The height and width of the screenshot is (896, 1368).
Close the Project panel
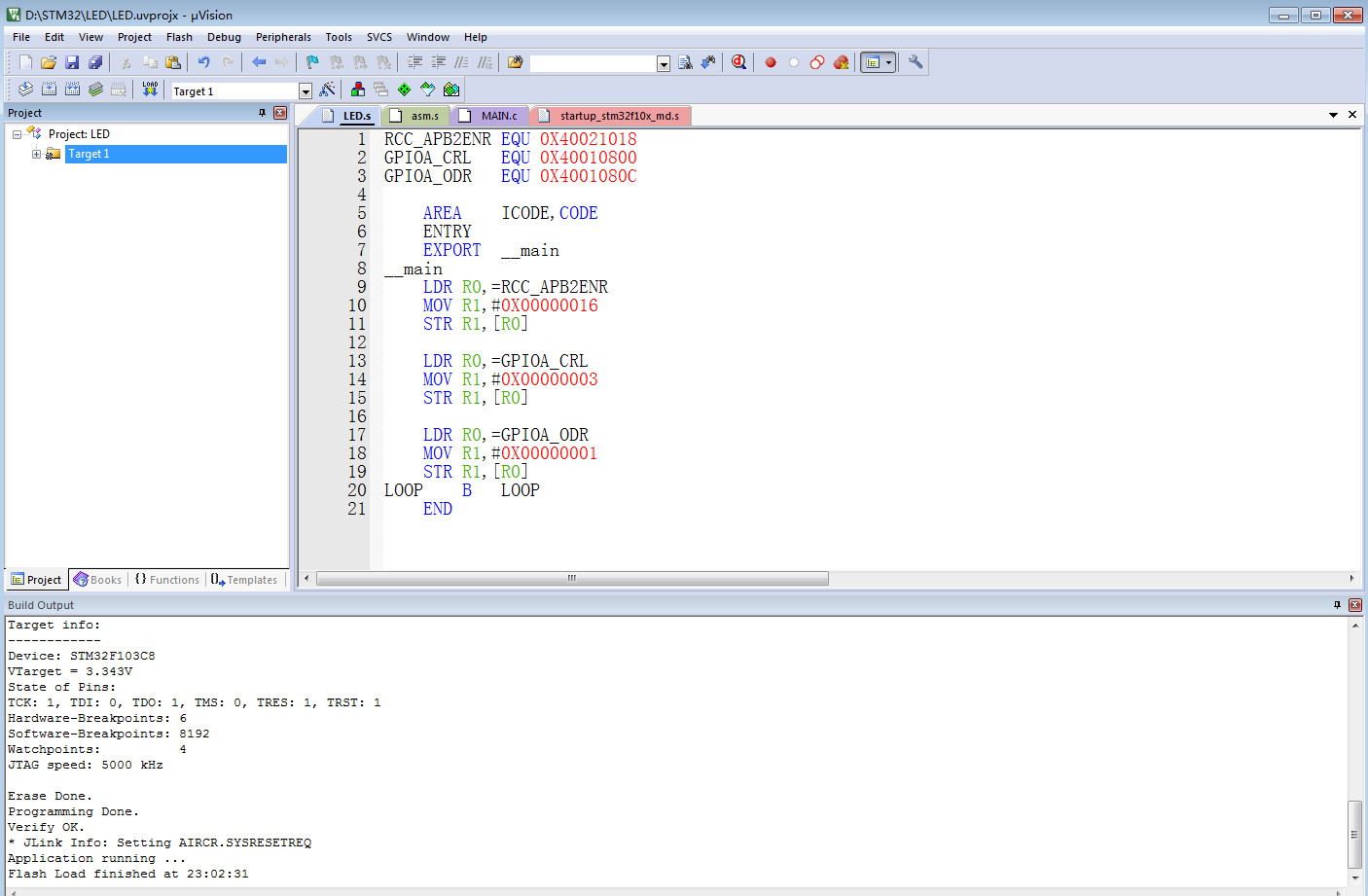coord(280,113)
